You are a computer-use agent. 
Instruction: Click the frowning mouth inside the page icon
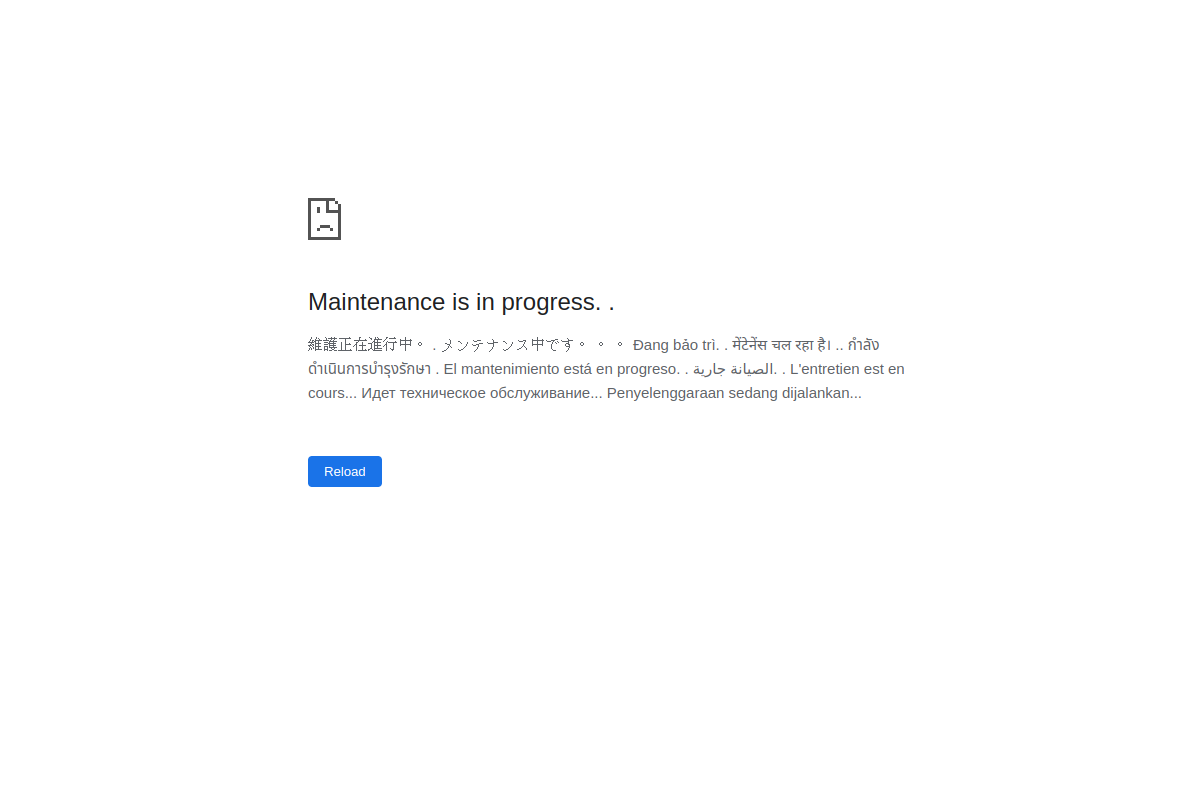[x=324, y=227]
